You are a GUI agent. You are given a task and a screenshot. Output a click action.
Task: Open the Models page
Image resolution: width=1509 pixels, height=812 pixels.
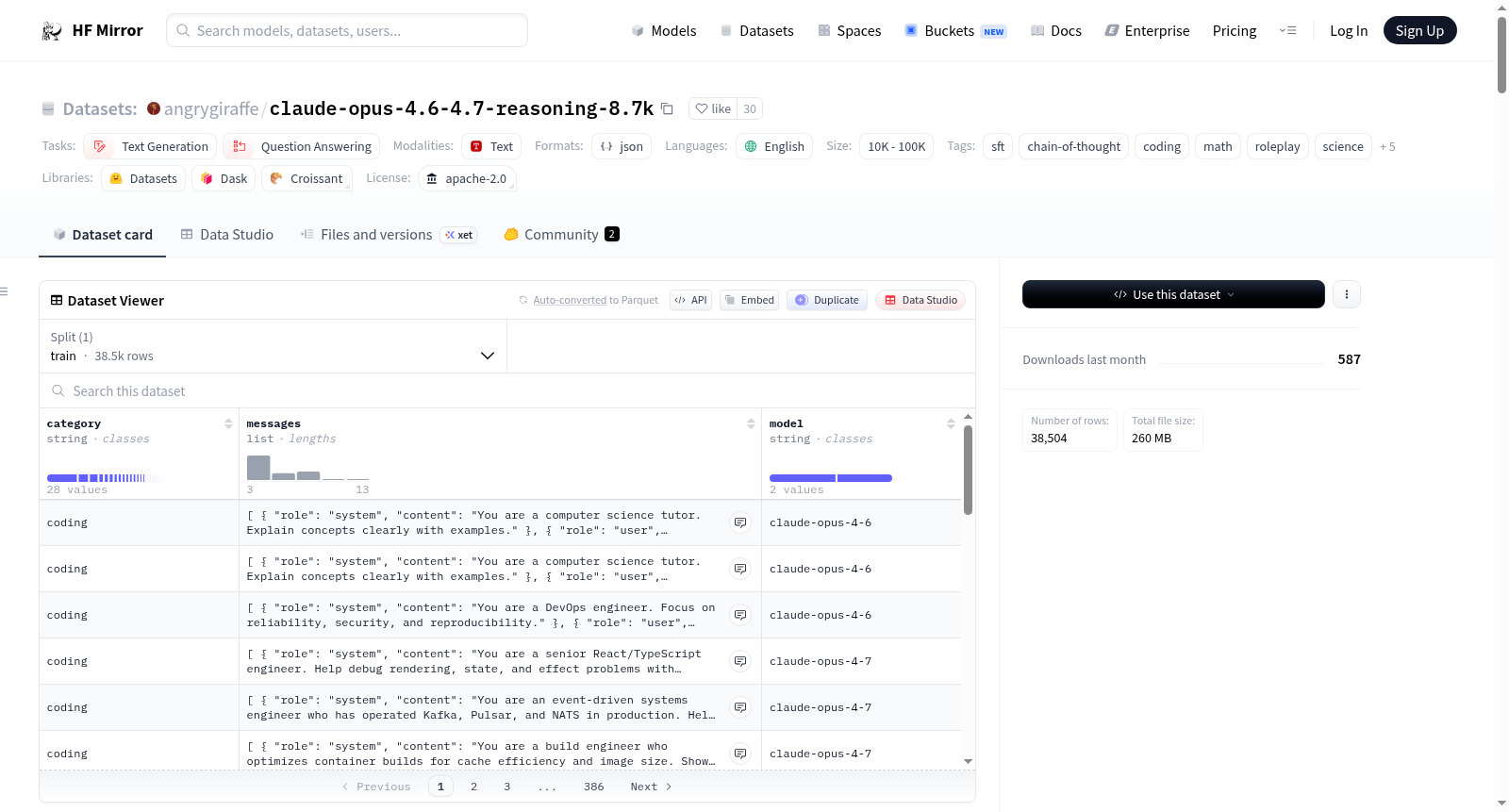click(664, 31)
